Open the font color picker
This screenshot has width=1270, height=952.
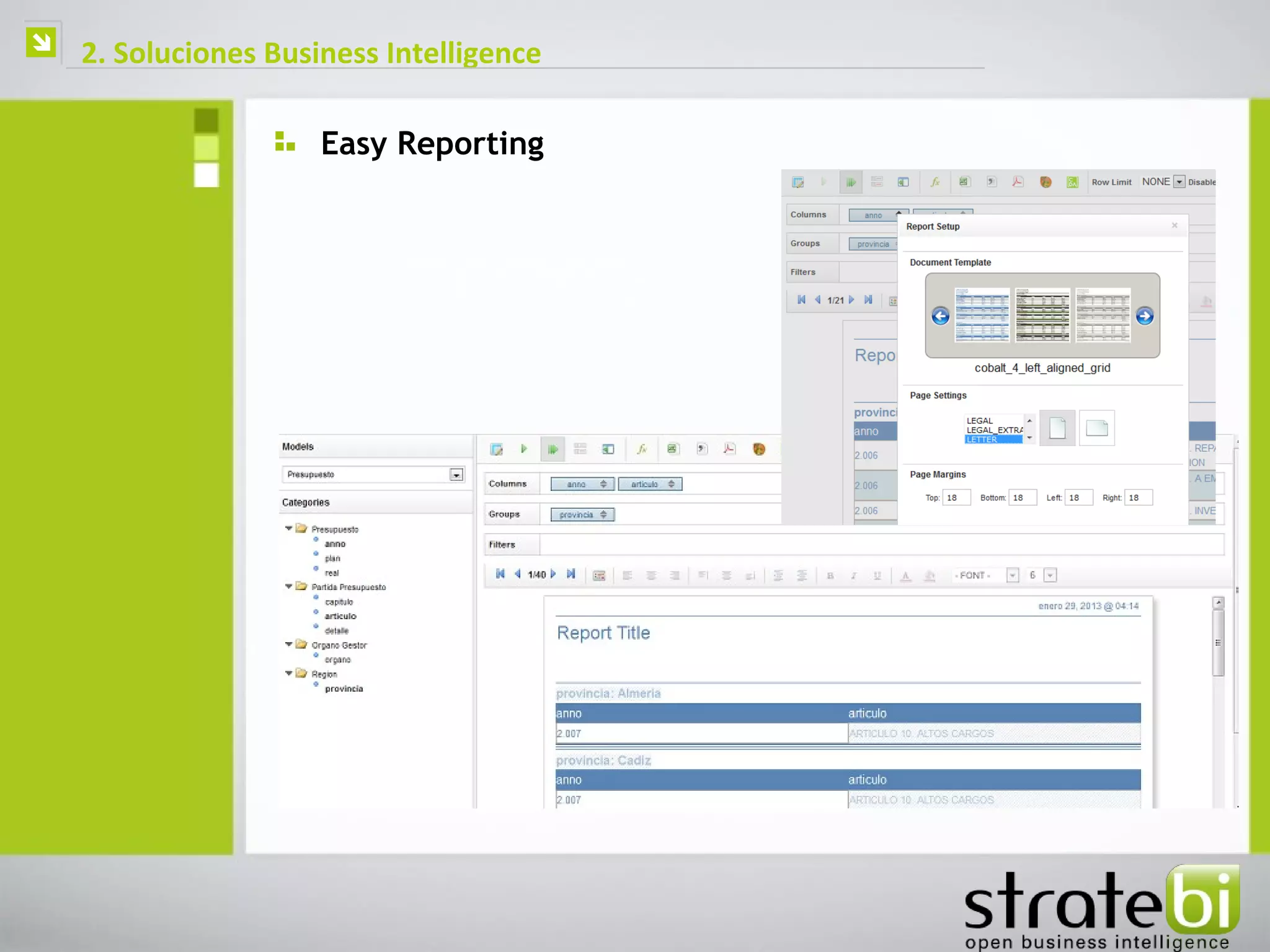click(x=905, y=576)
